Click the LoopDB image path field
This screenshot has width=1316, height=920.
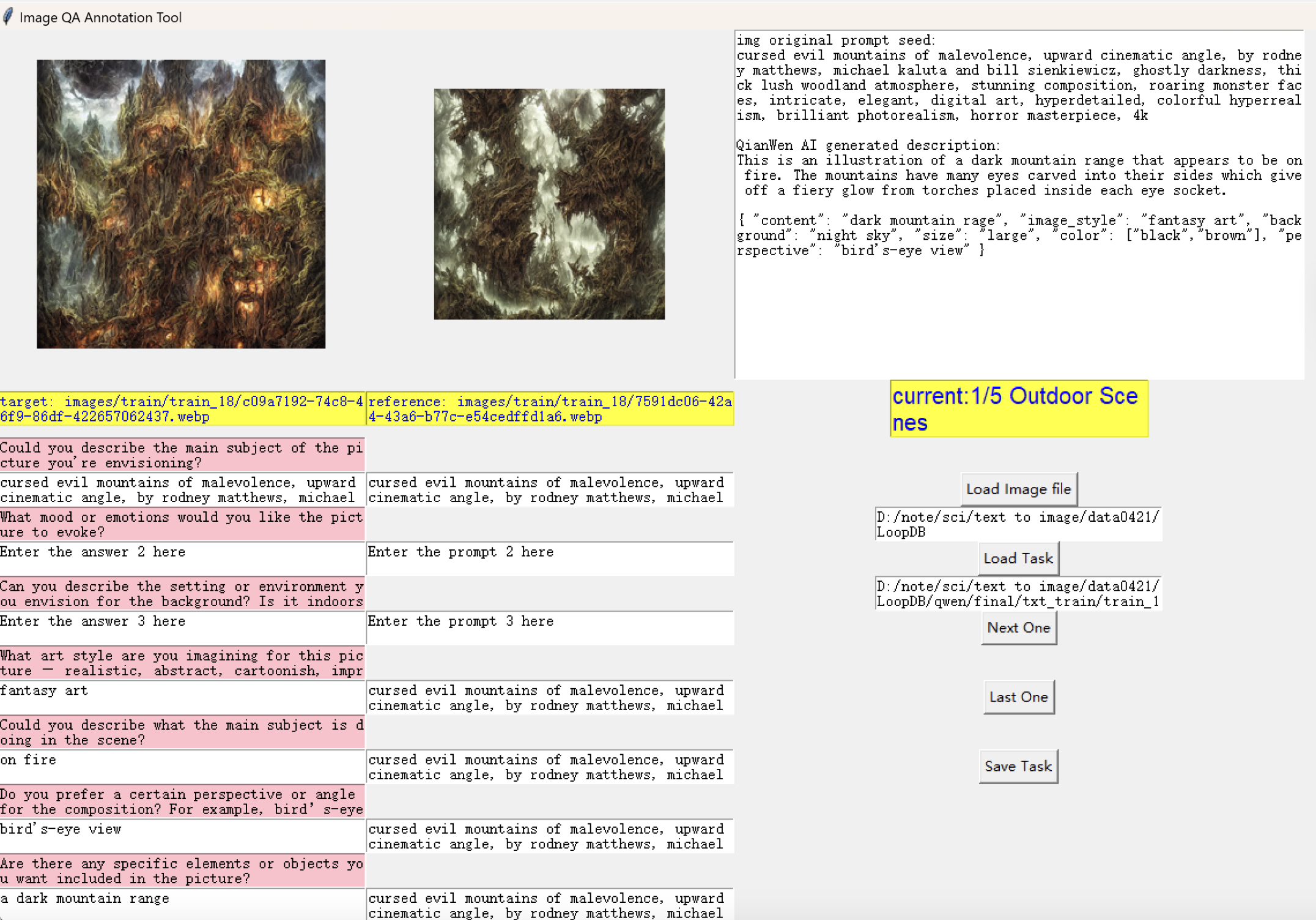(1018, 524)
